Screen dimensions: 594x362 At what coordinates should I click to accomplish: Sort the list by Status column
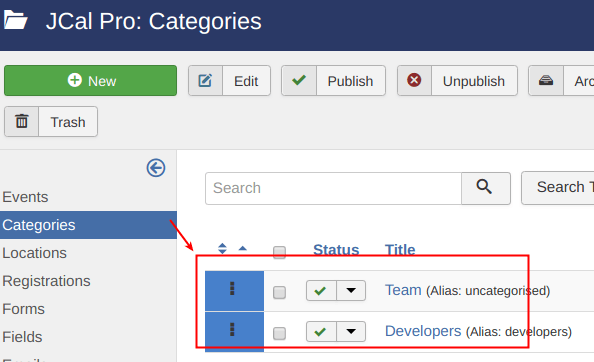click(x=336, y=250)
